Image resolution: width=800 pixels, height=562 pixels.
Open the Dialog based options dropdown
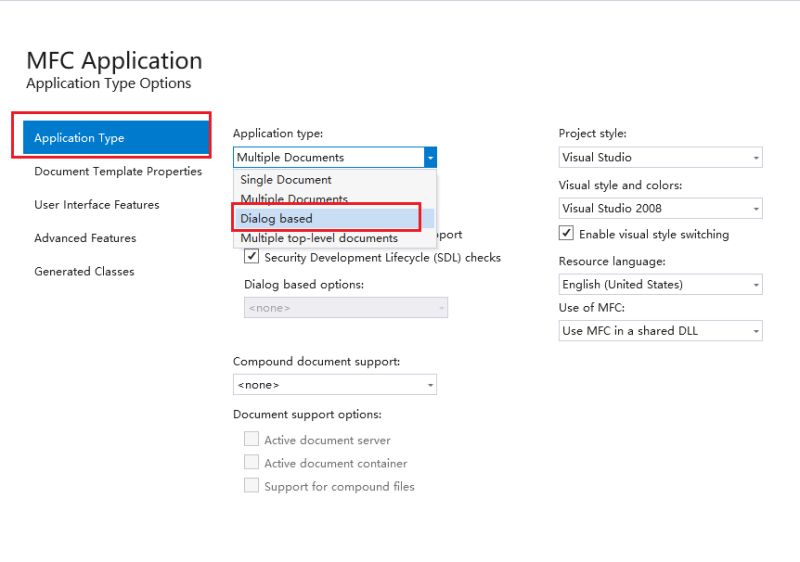coord(346,308)
